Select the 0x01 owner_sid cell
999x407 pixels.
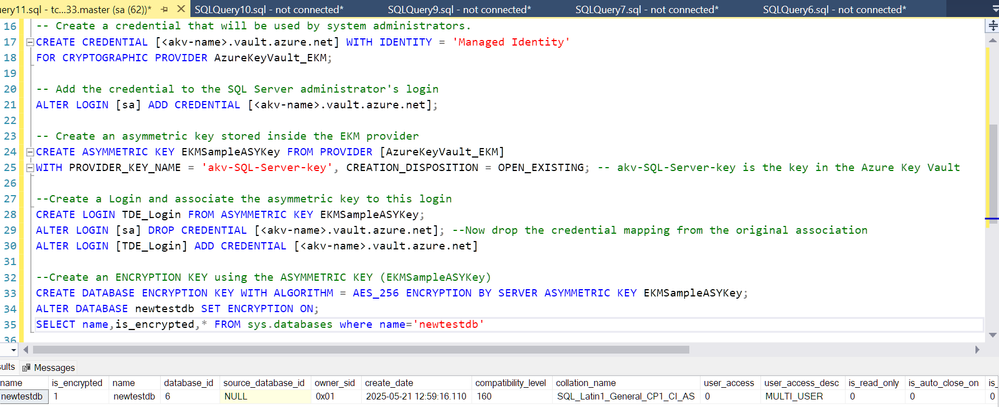click(x=336, y=396)
